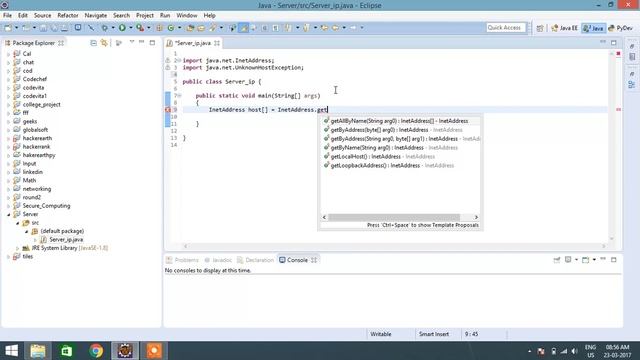This screenshot has height=360, width=640.
Task: Switch to PyDev perspective
Action: 620,28
